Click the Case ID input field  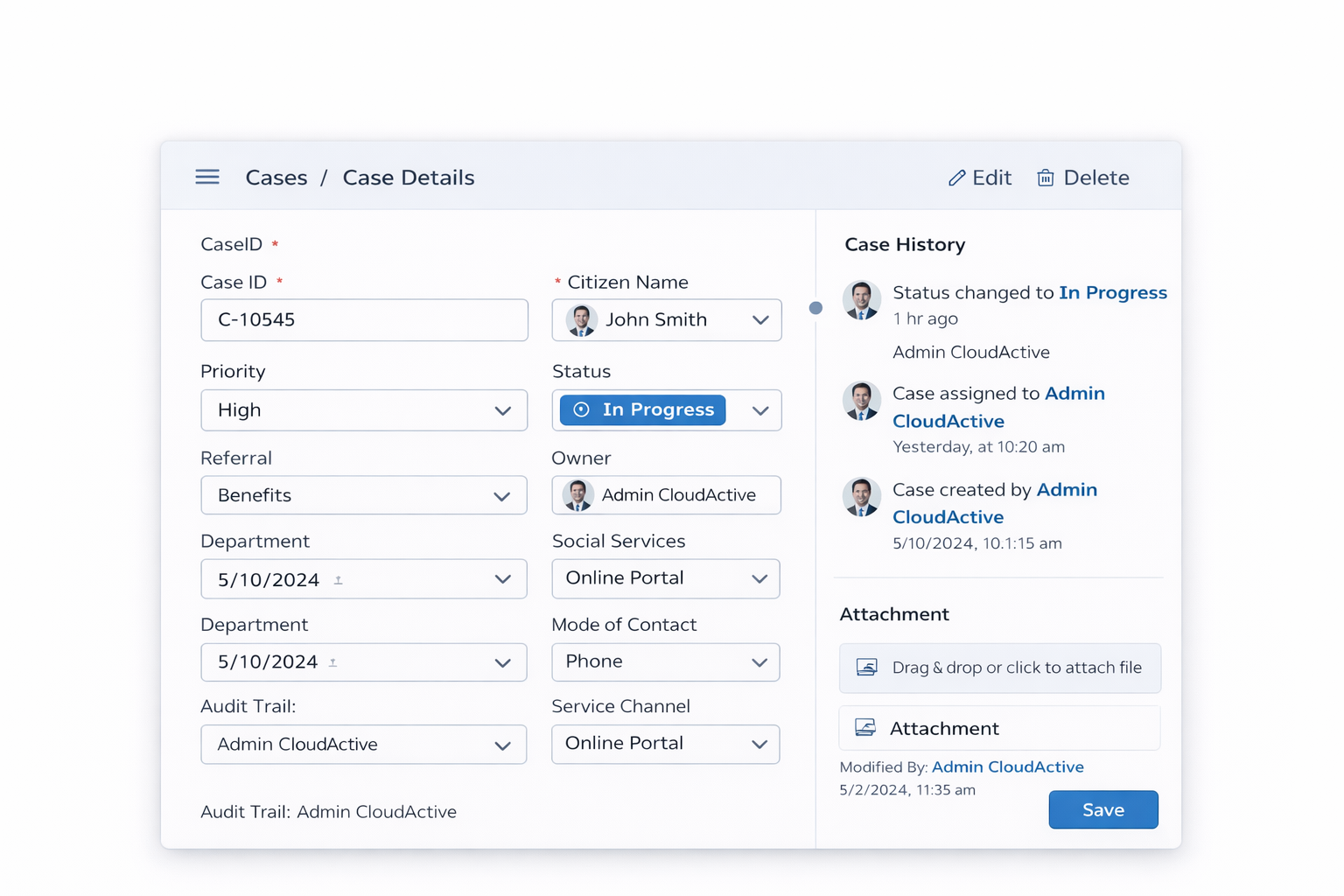coord(364,320)
